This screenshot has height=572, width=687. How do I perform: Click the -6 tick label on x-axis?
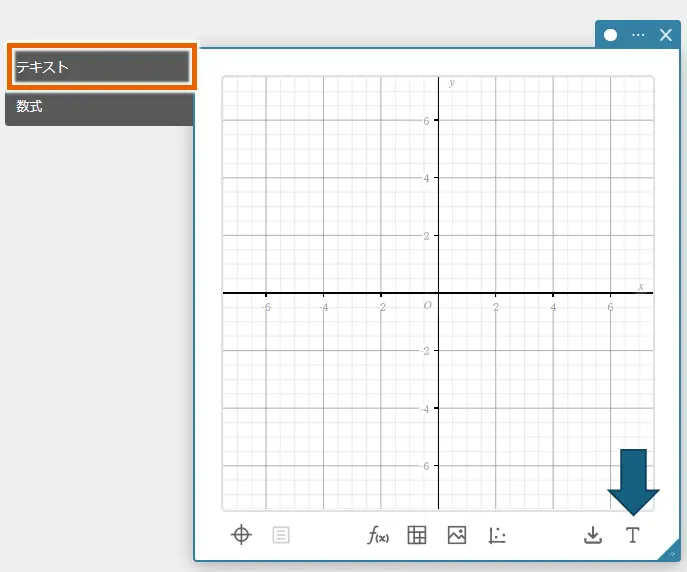(x=265, y=307)
